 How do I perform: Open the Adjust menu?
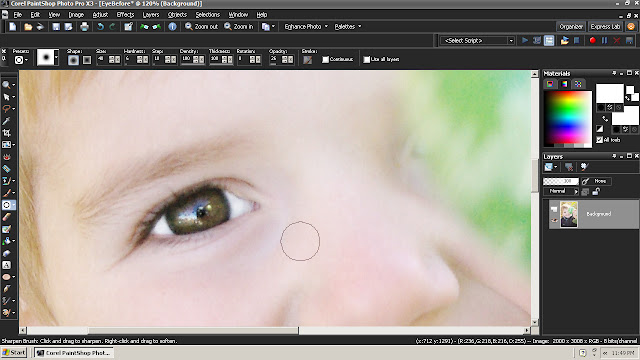(100, 15)
